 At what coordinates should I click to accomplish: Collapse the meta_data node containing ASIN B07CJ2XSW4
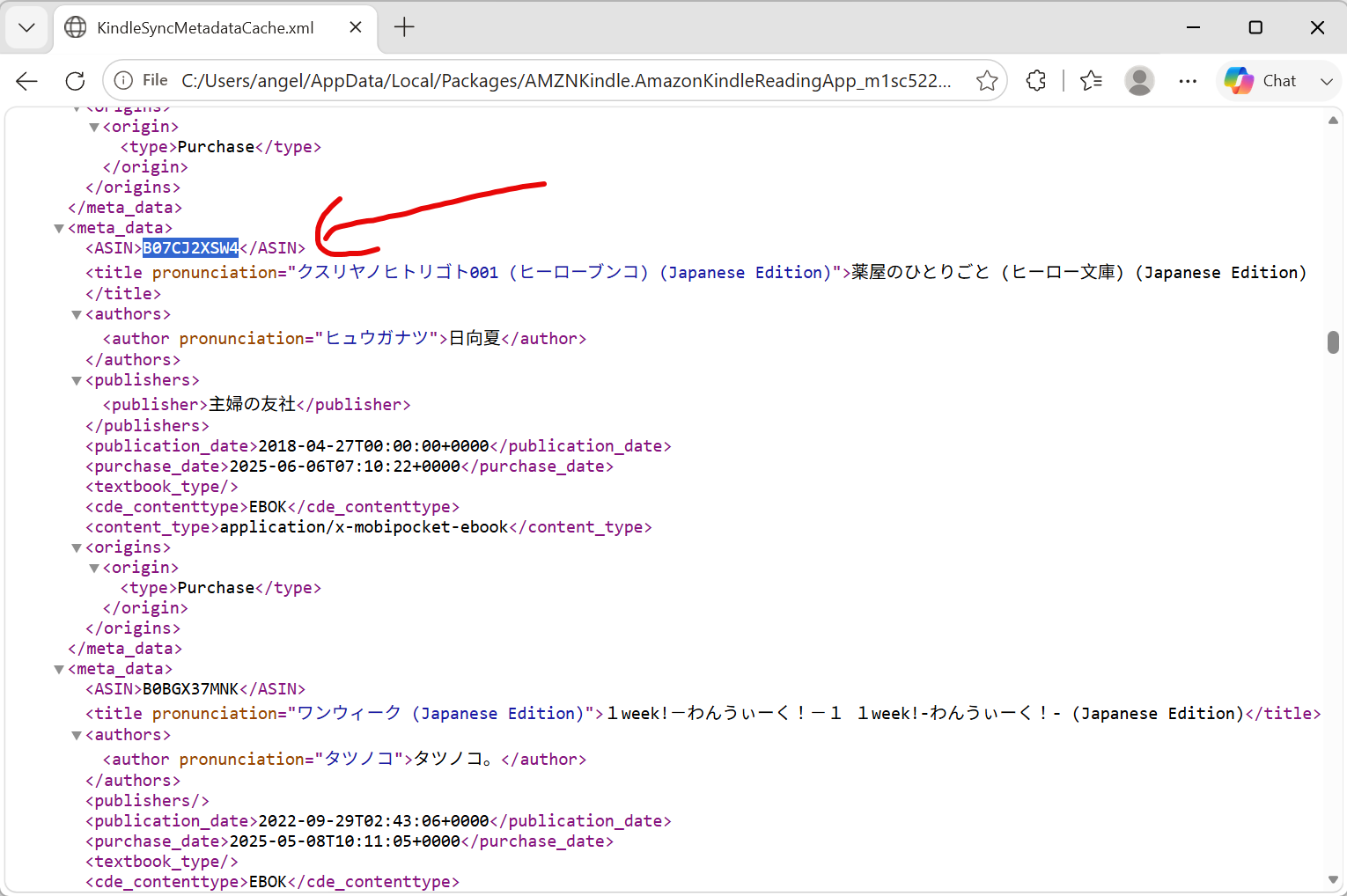(59, 229)
